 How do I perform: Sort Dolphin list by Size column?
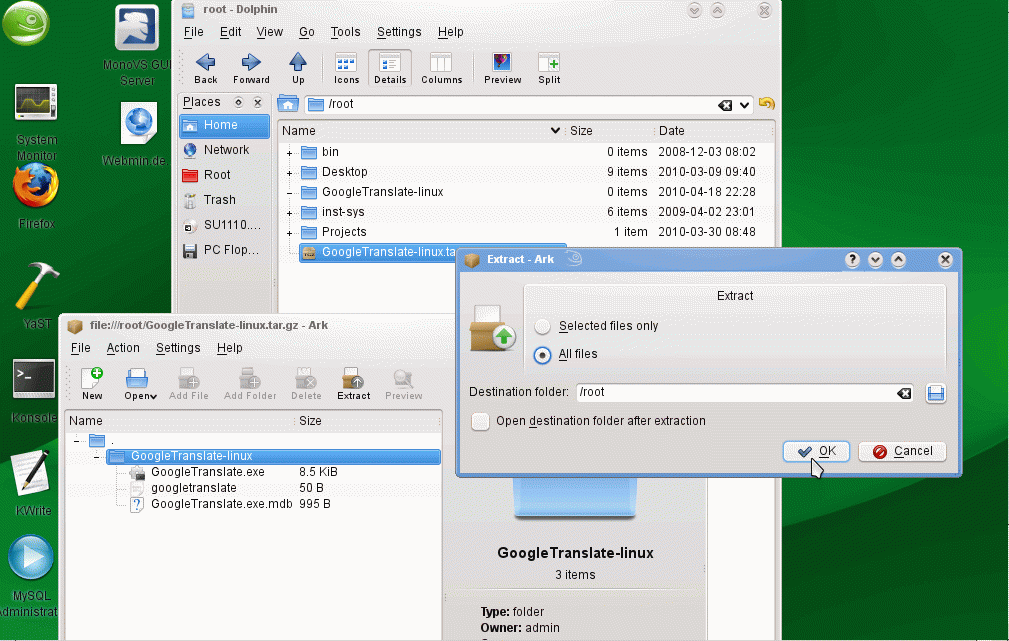coord(609,131)
